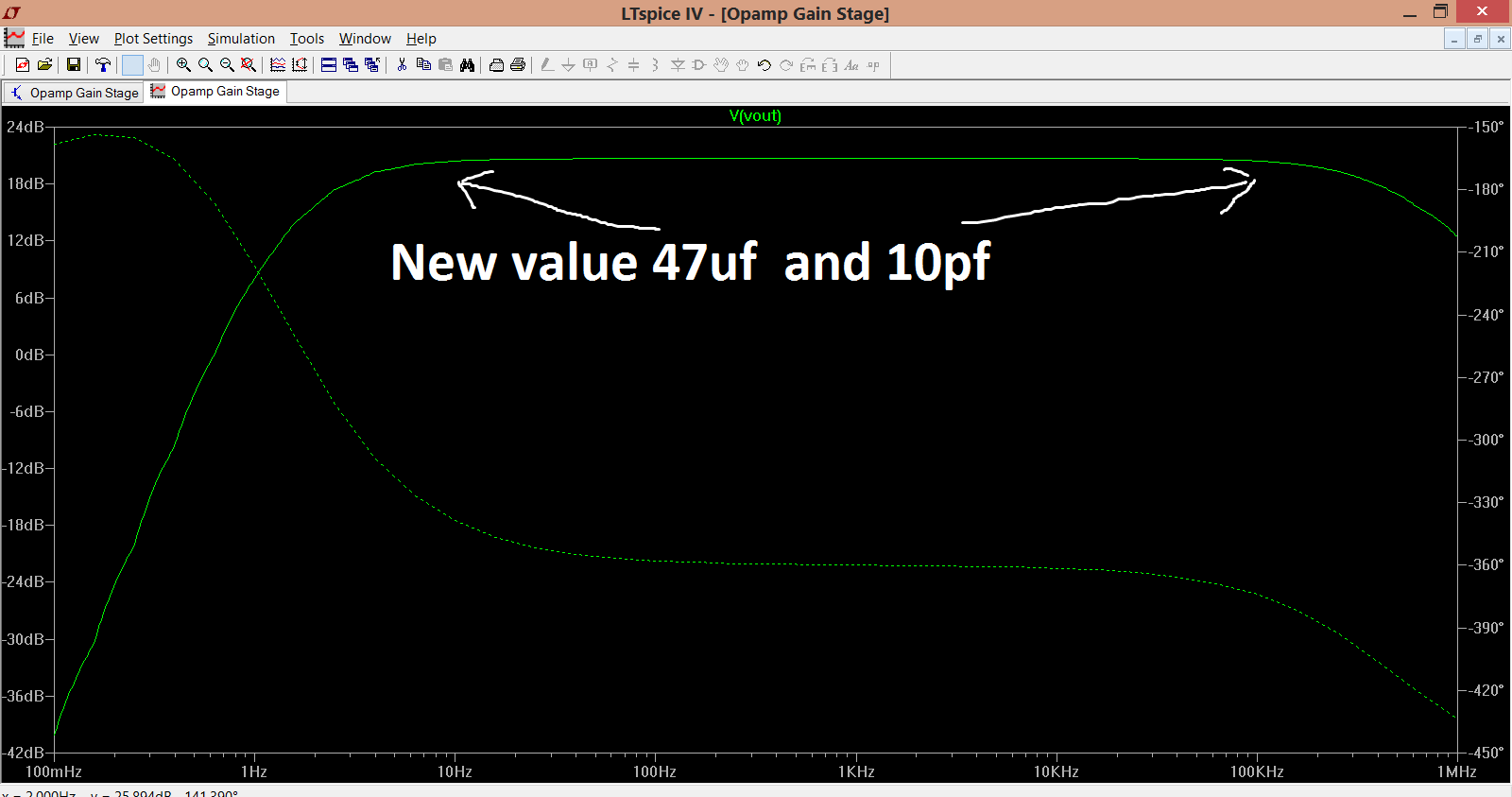Minimize the inner plot document window
Screen dimensions: 1512x797
[1454, 39]
